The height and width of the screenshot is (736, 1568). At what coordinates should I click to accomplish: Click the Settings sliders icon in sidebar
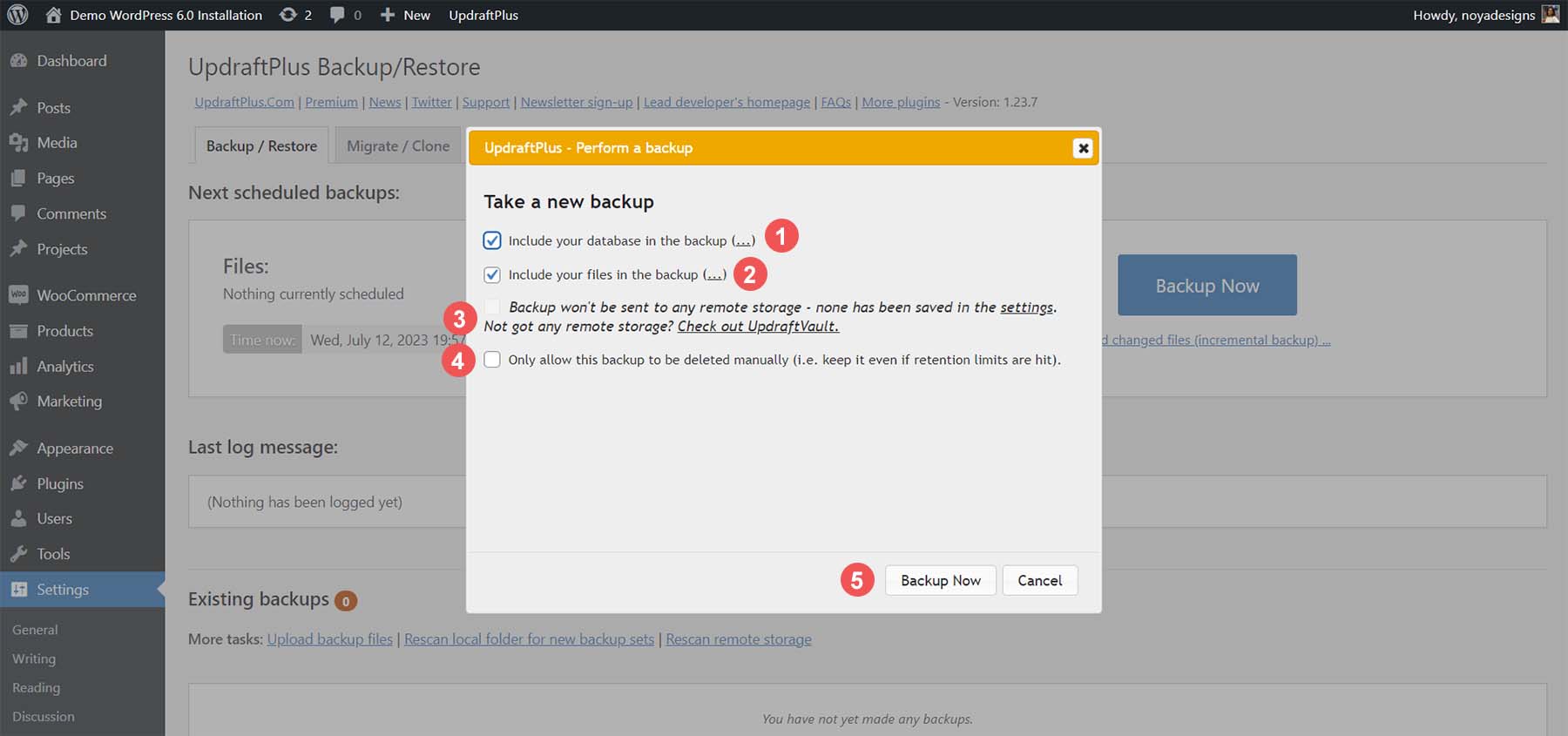coord(18,590)
